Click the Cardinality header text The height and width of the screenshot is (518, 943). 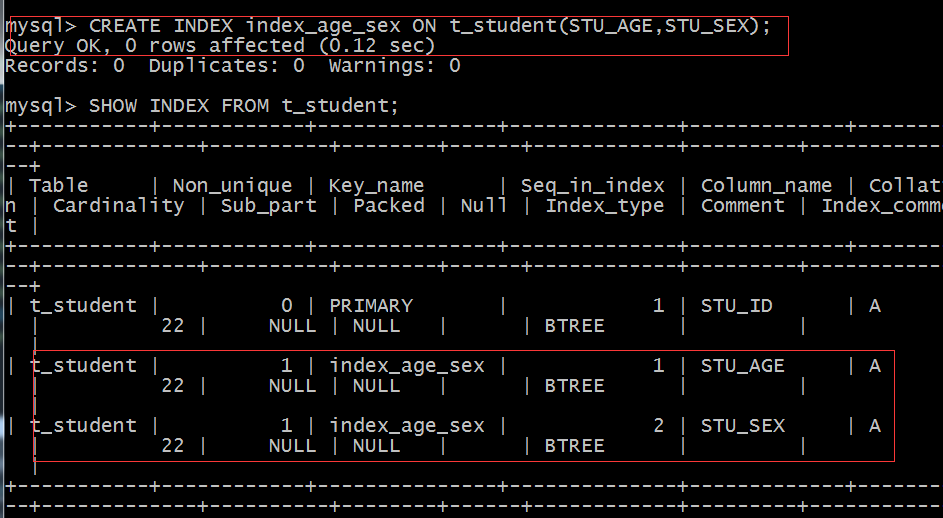pos(118,206)
